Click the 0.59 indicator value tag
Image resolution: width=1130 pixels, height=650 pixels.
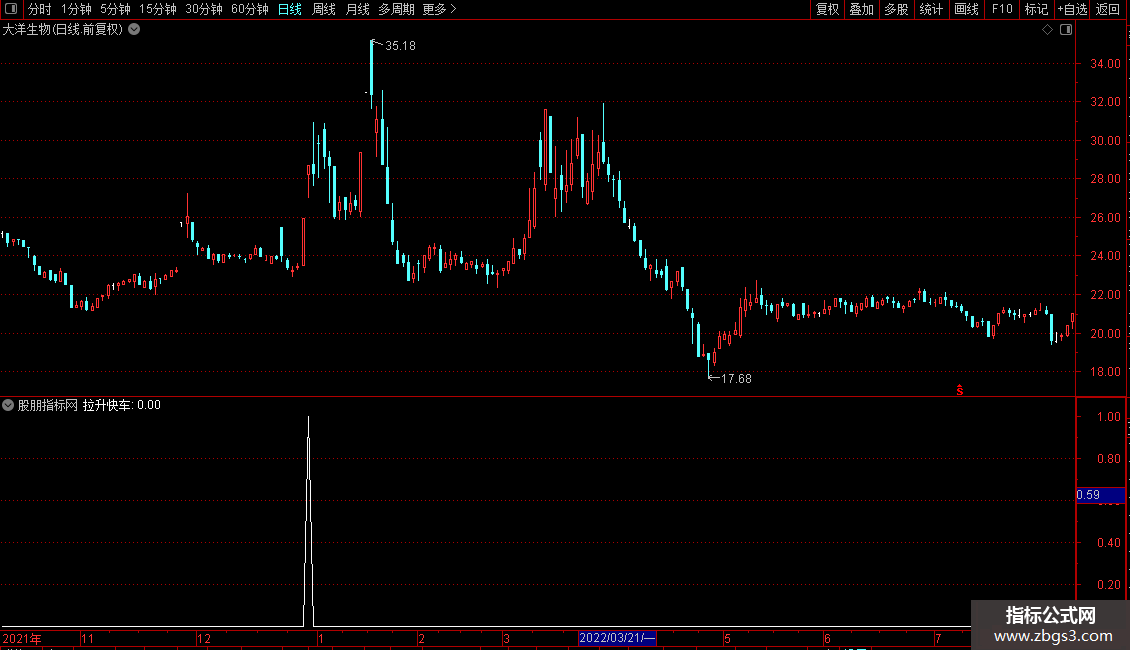click(1100, 495)
